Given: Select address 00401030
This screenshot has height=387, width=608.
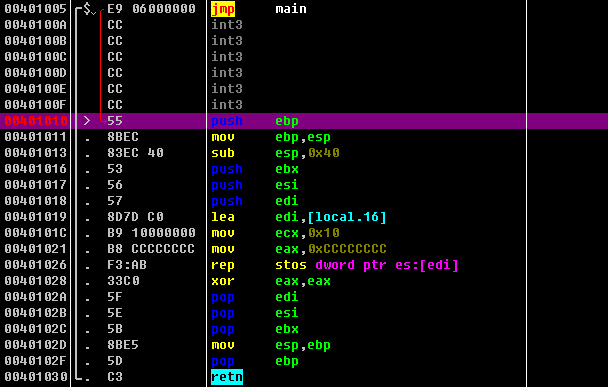Looking at the screenshot, I should click(36, 377).
